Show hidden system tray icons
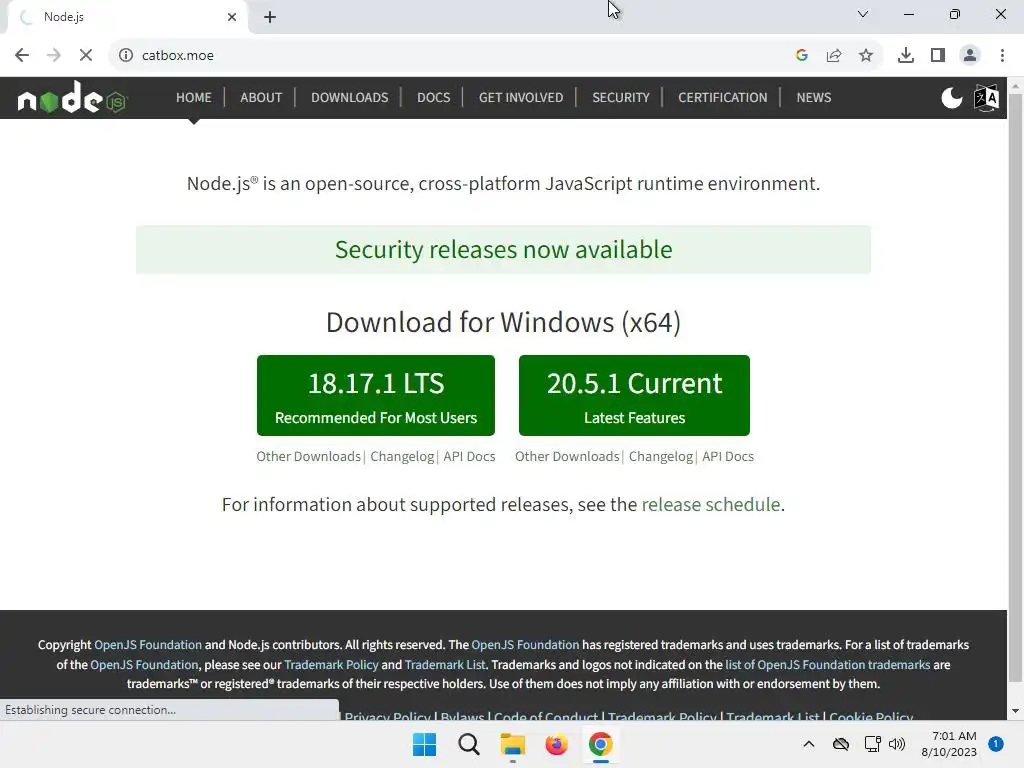 (x=808, y=744)
